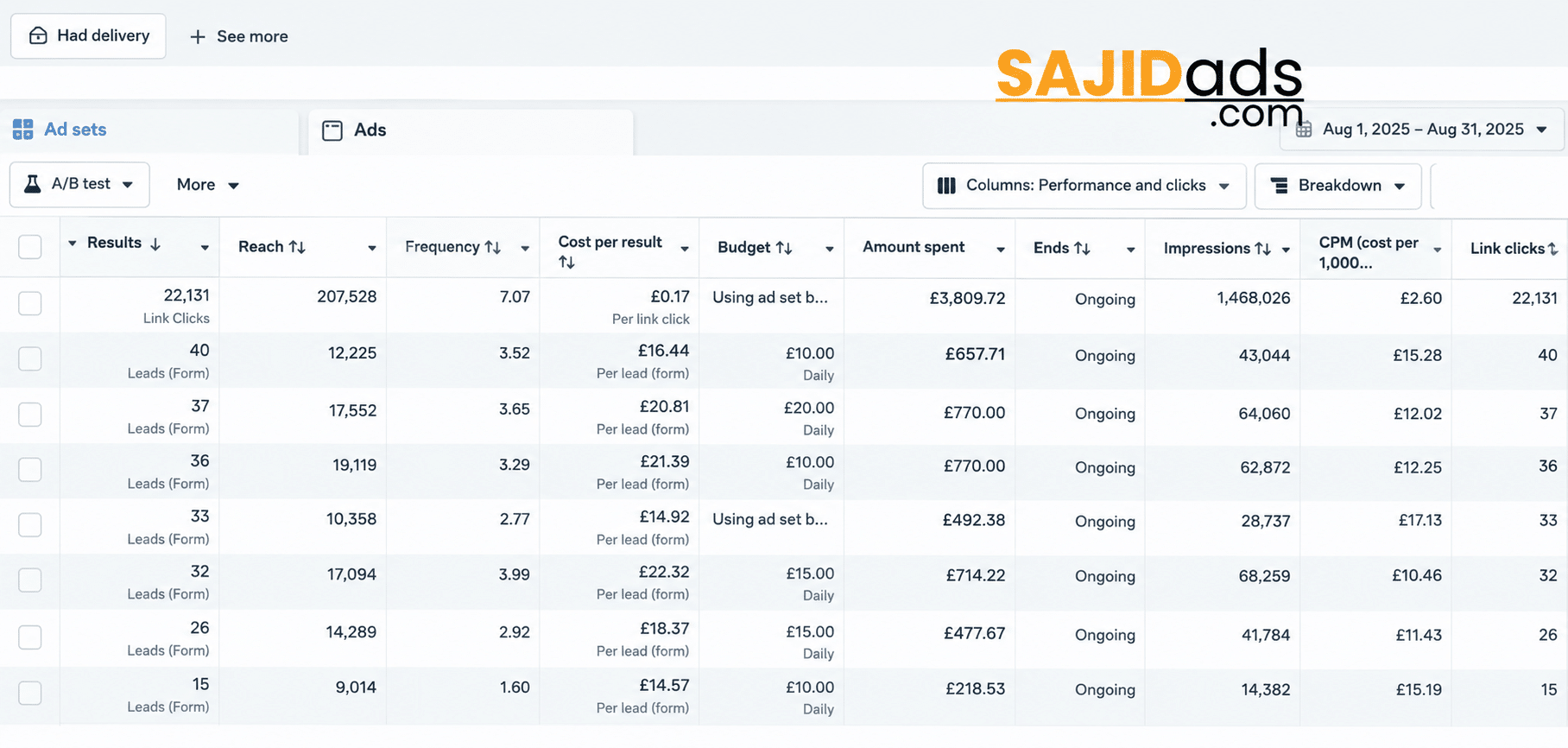The height and width of the screenshot is (748, 1568).
Task: Click the Ads tab window icon
Action: (x=332, y=130)
